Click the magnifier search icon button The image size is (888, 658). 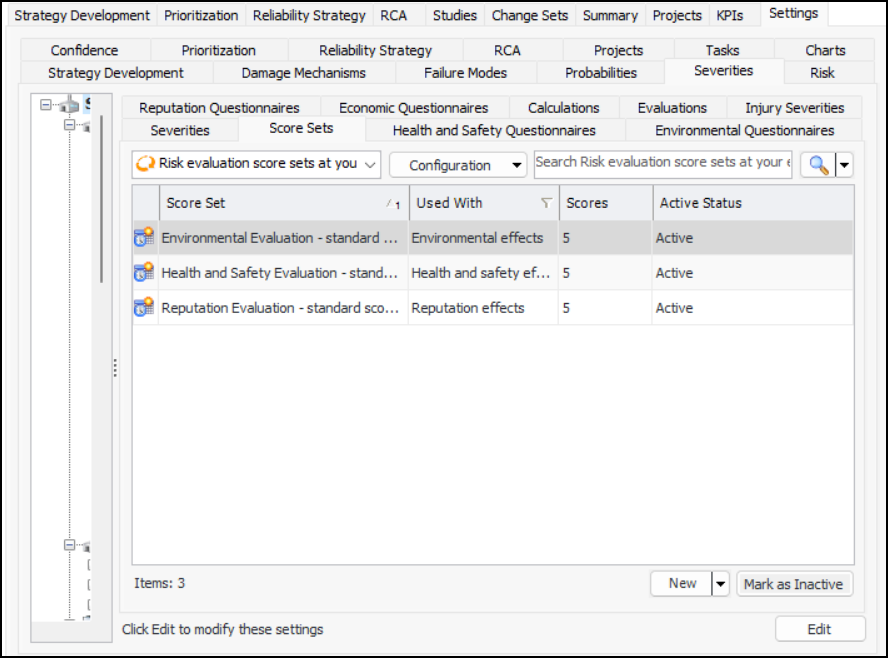point(818,165)
